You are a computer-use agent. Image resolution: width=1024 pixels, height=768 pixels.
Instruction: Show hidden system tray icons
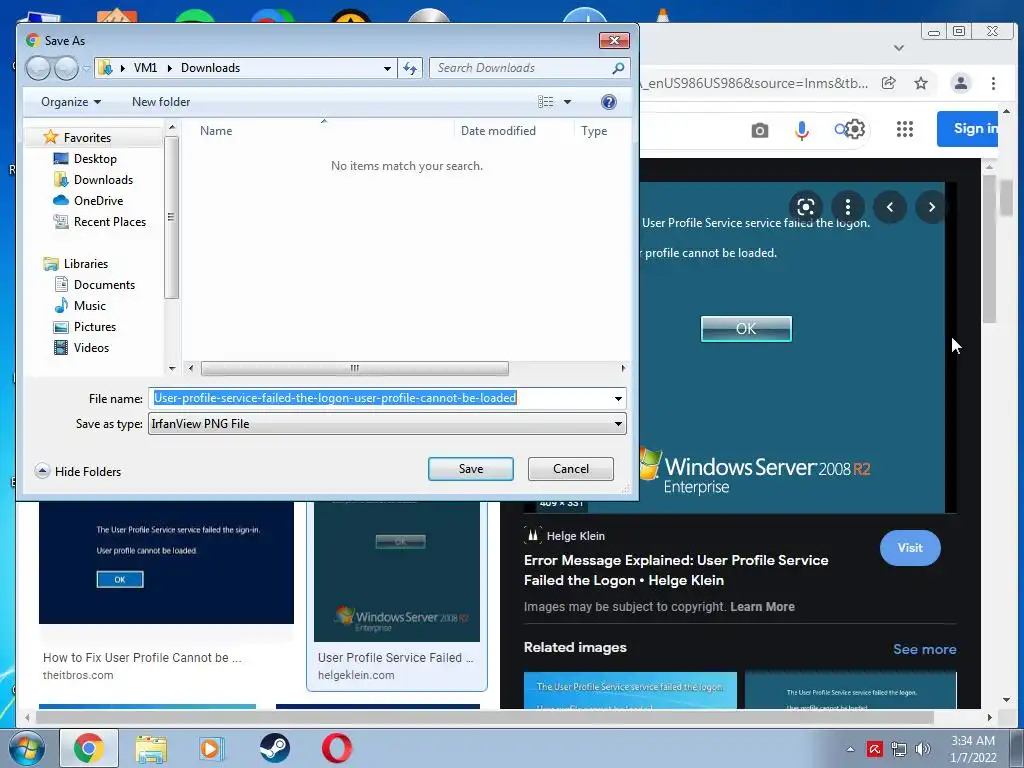point(850,749)
